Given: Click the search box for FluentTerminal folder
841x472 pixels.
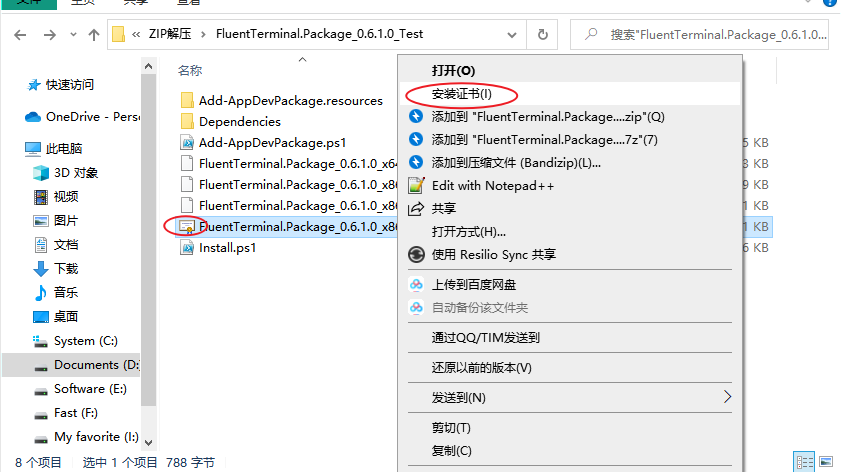Looking at the screenshot, I should [x=699, y=35].
